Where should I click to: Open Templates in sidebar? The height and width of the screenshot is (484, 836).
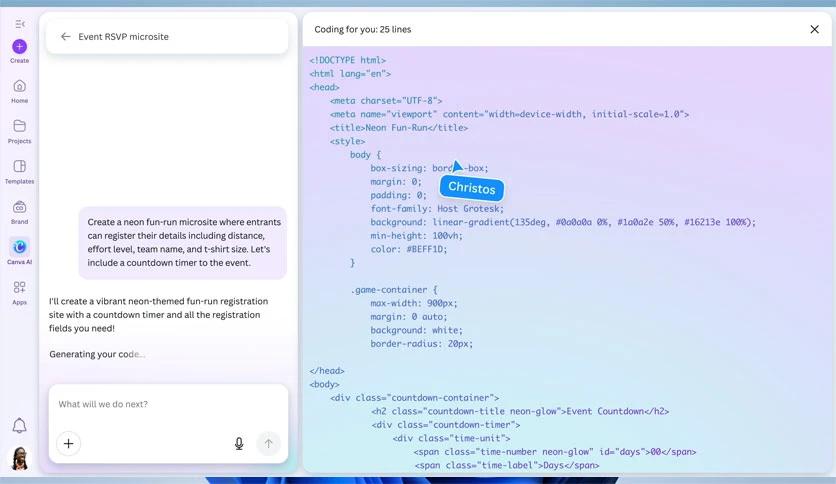pos(20,172)
